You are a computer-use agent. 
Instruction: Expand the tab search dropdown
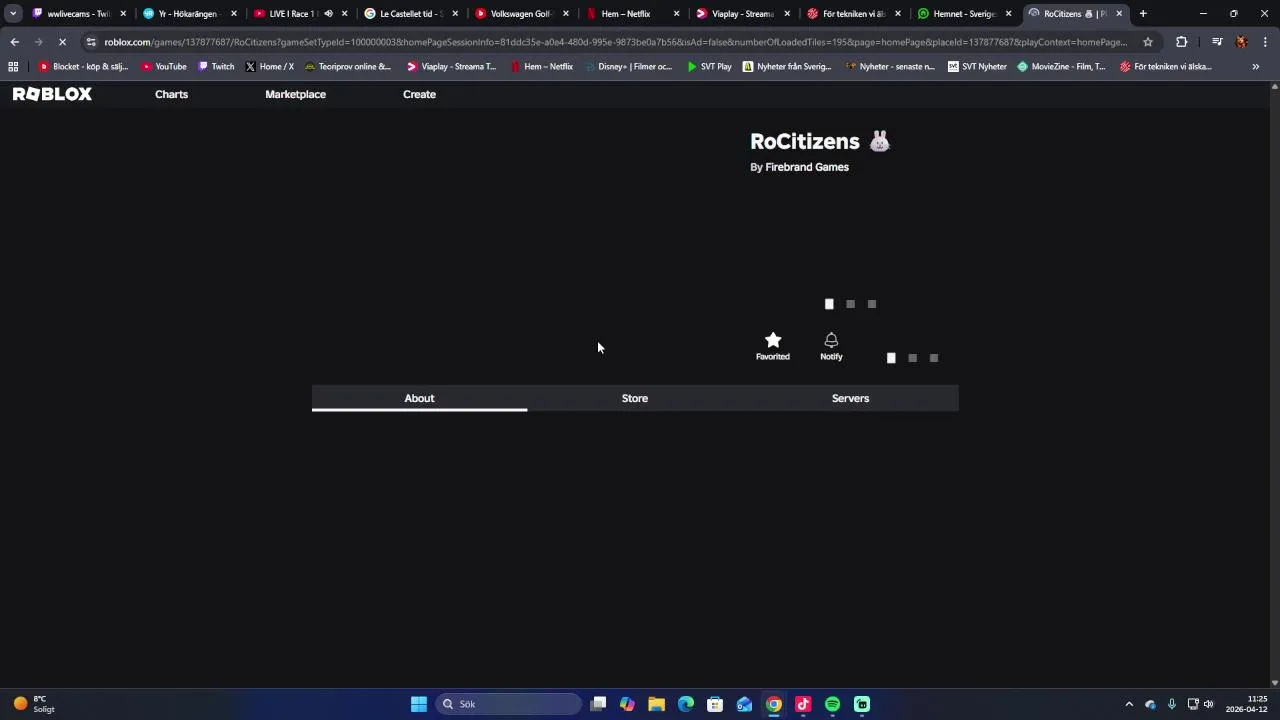click(x=13, y=14)
